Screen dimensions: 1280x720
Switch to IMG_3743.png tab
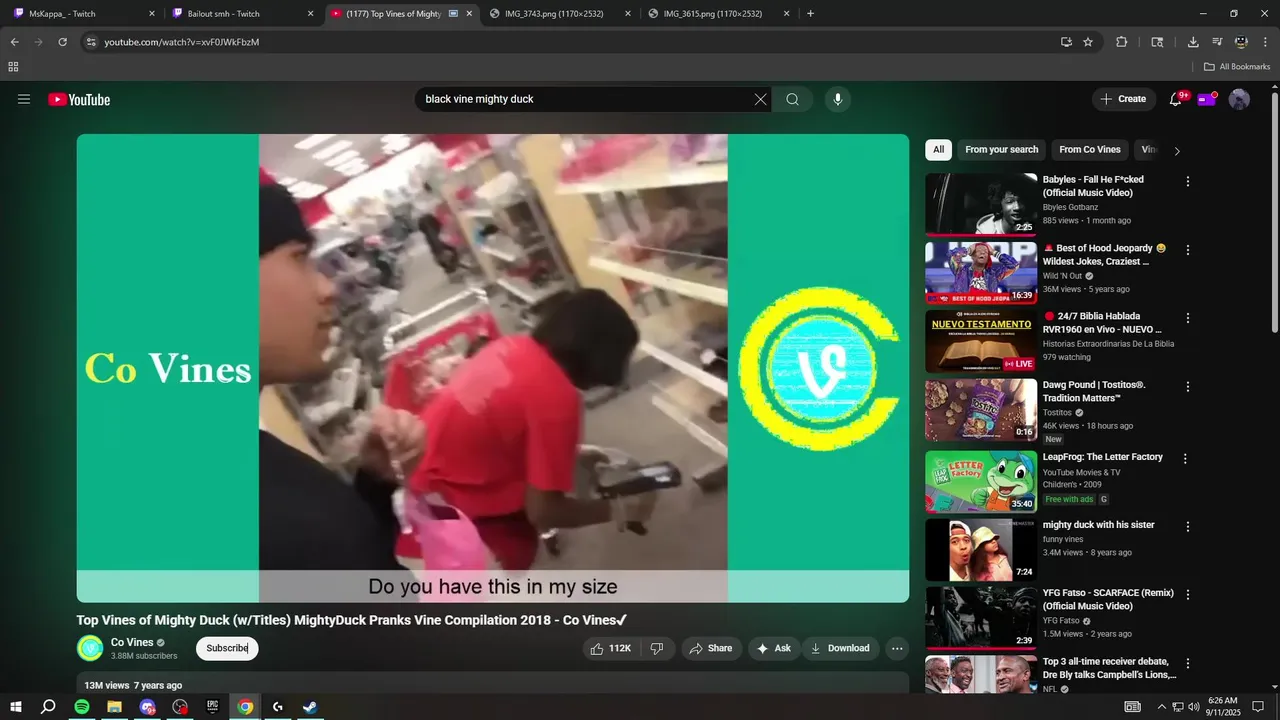560,14
